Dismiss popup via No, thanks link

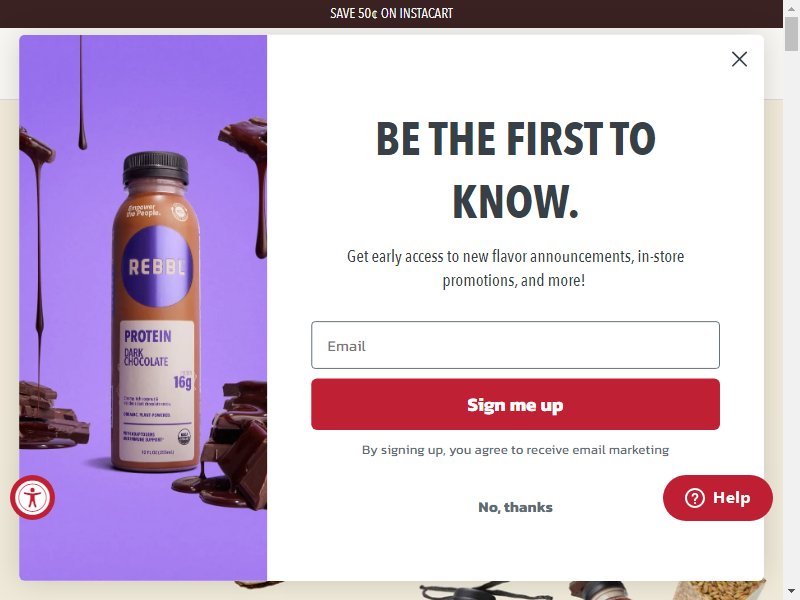pos(515,507)
